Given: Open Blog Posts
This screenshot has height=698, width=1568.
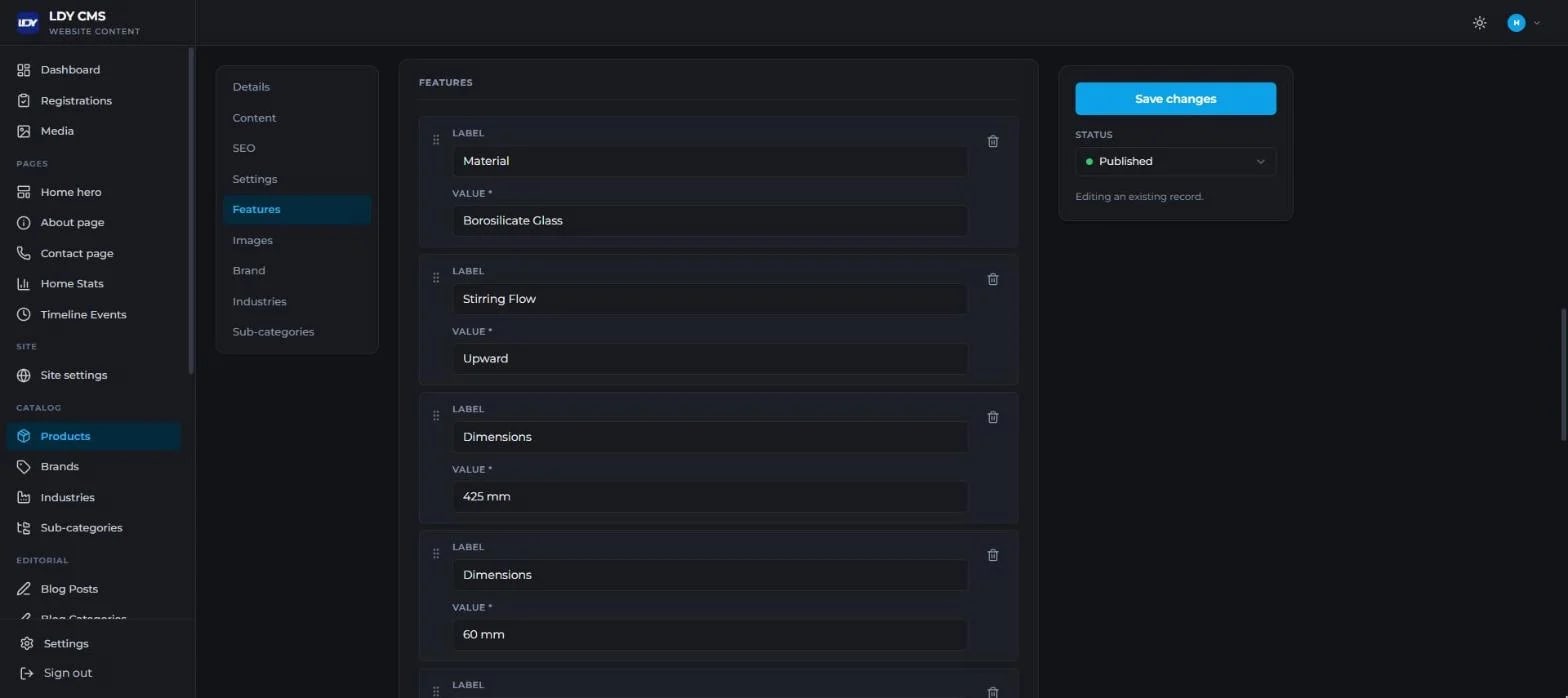Looking at the screenshot, I should click(x=94, y=589).
